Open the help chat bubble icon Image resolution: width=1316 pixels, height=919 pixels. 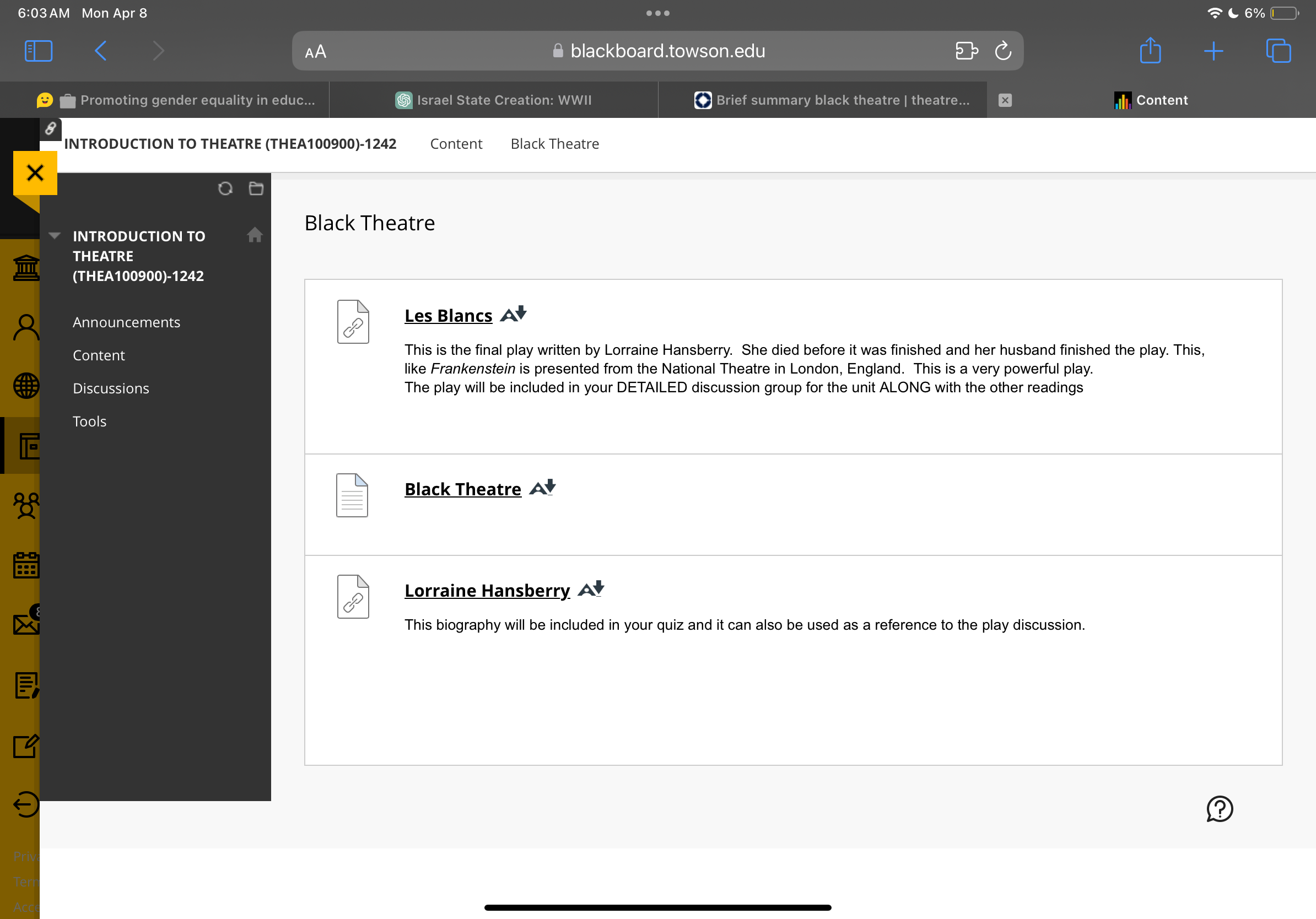tap(1219, 808)
